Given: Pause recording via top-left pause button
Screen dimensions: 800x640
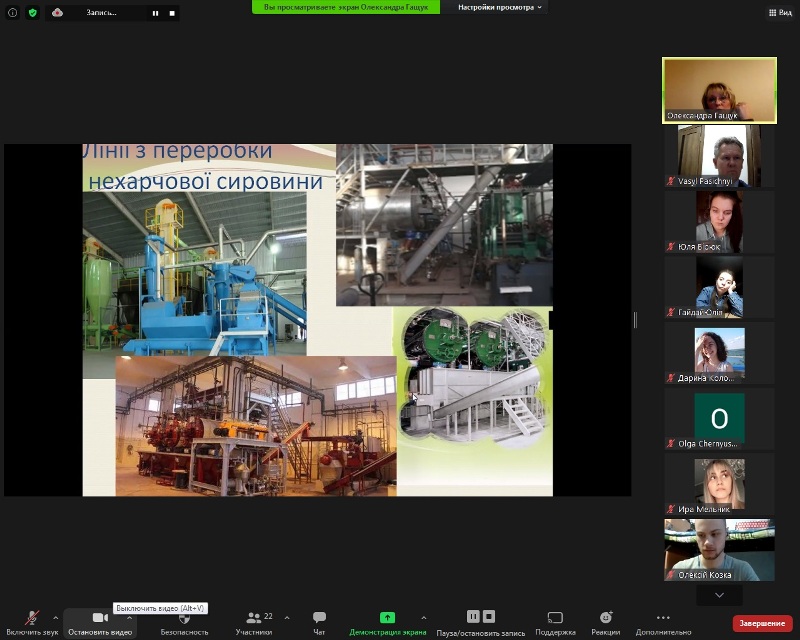Looking at the screenshot, I should pos(155,13).
